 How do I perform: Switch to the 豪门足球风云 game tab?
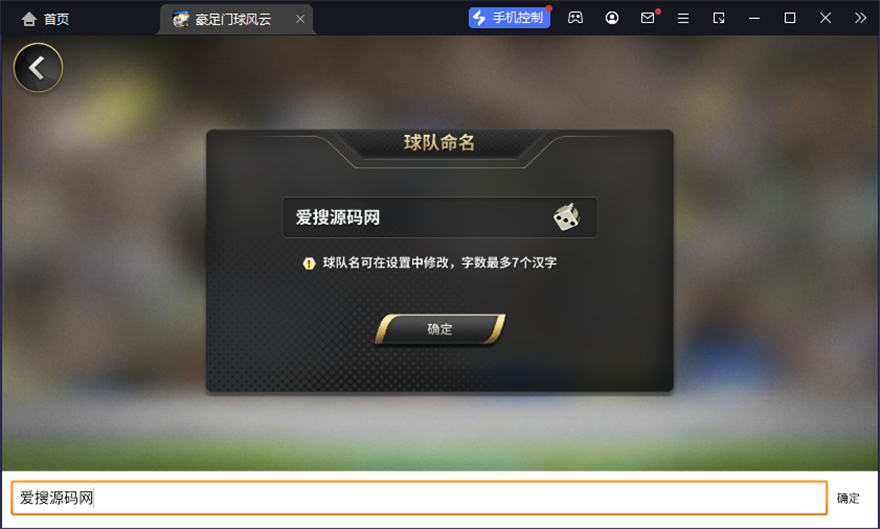(x=235, y=20)
